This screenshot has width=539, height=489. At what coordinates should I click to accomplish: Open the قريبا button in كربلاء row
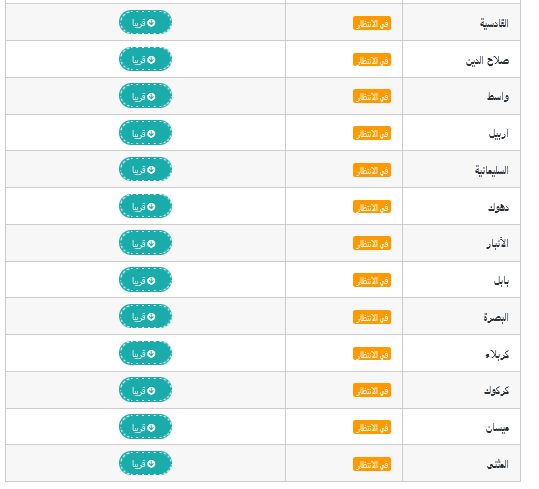(x=145, y=353)
